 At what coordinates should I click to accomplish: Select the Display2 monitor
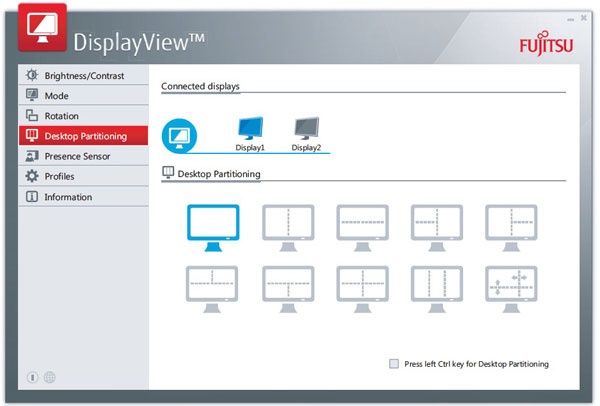pyautogui.click(x=307, y=134)
